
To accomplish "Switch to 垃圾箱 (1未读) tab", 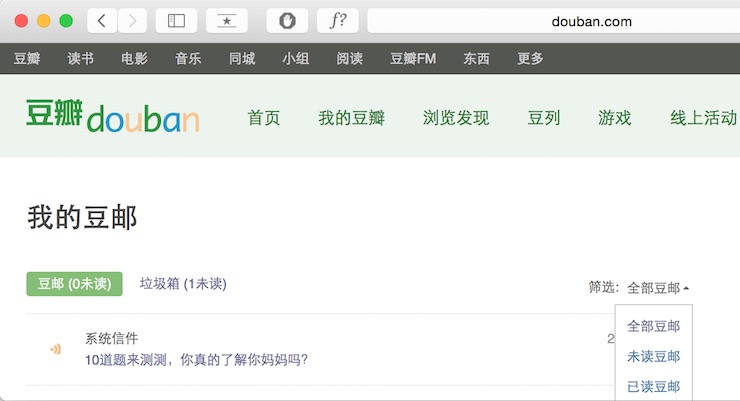I will pos(183,284).
